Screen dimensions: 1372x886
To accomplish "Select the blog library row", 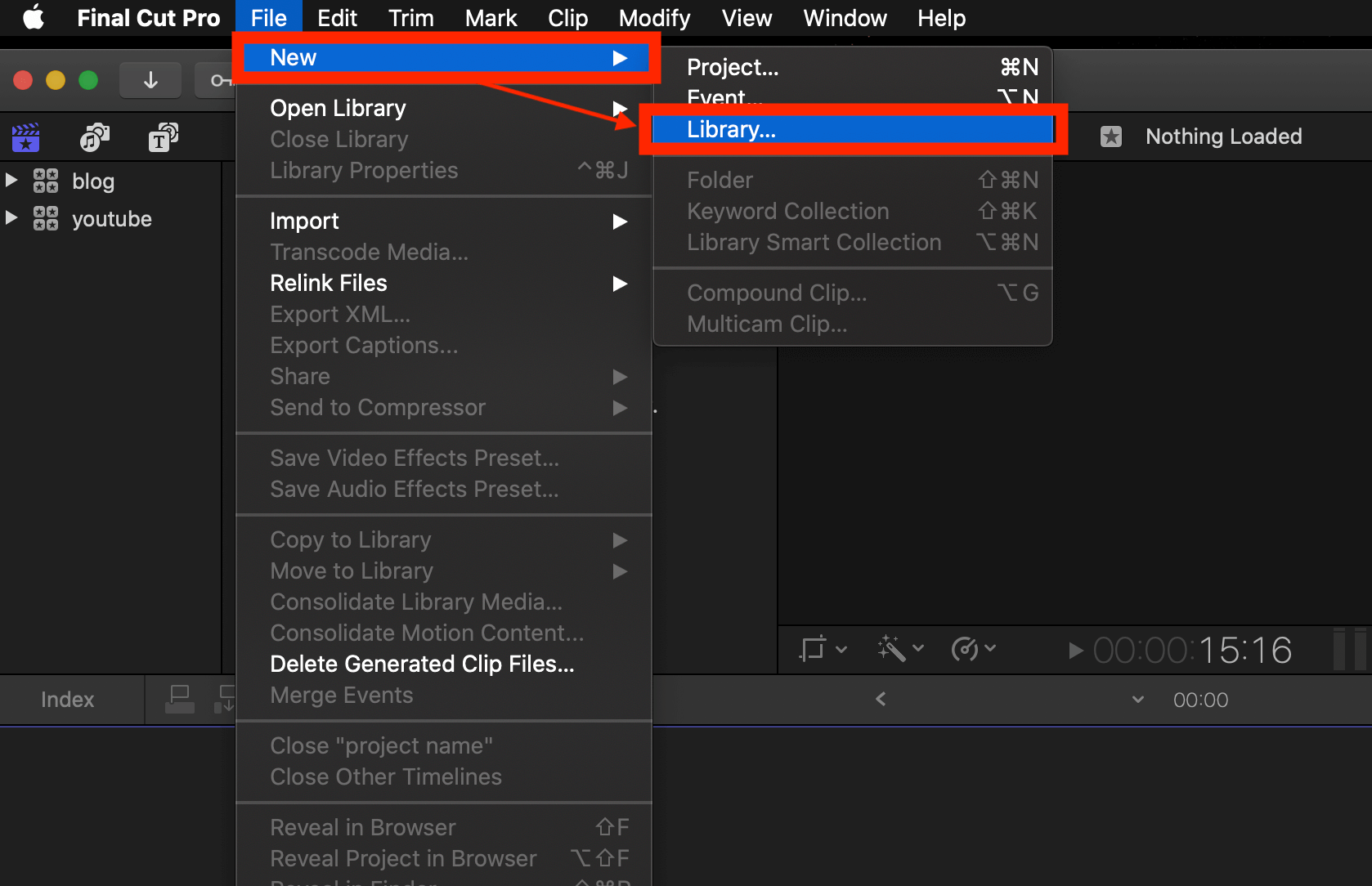I will 111,181.
